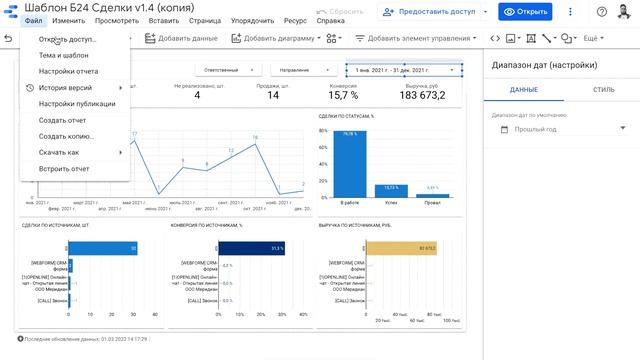Click the Продажи 14 scorecard
Image resolution: width=640 pixels, height=360 pixels.
tap(273, 93)
